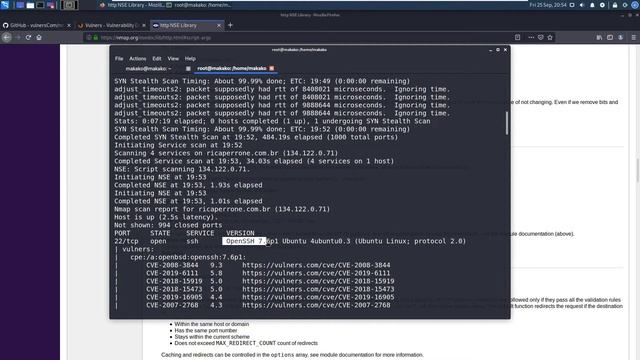Click the 22/tcp port row

(x=290, y=241)
